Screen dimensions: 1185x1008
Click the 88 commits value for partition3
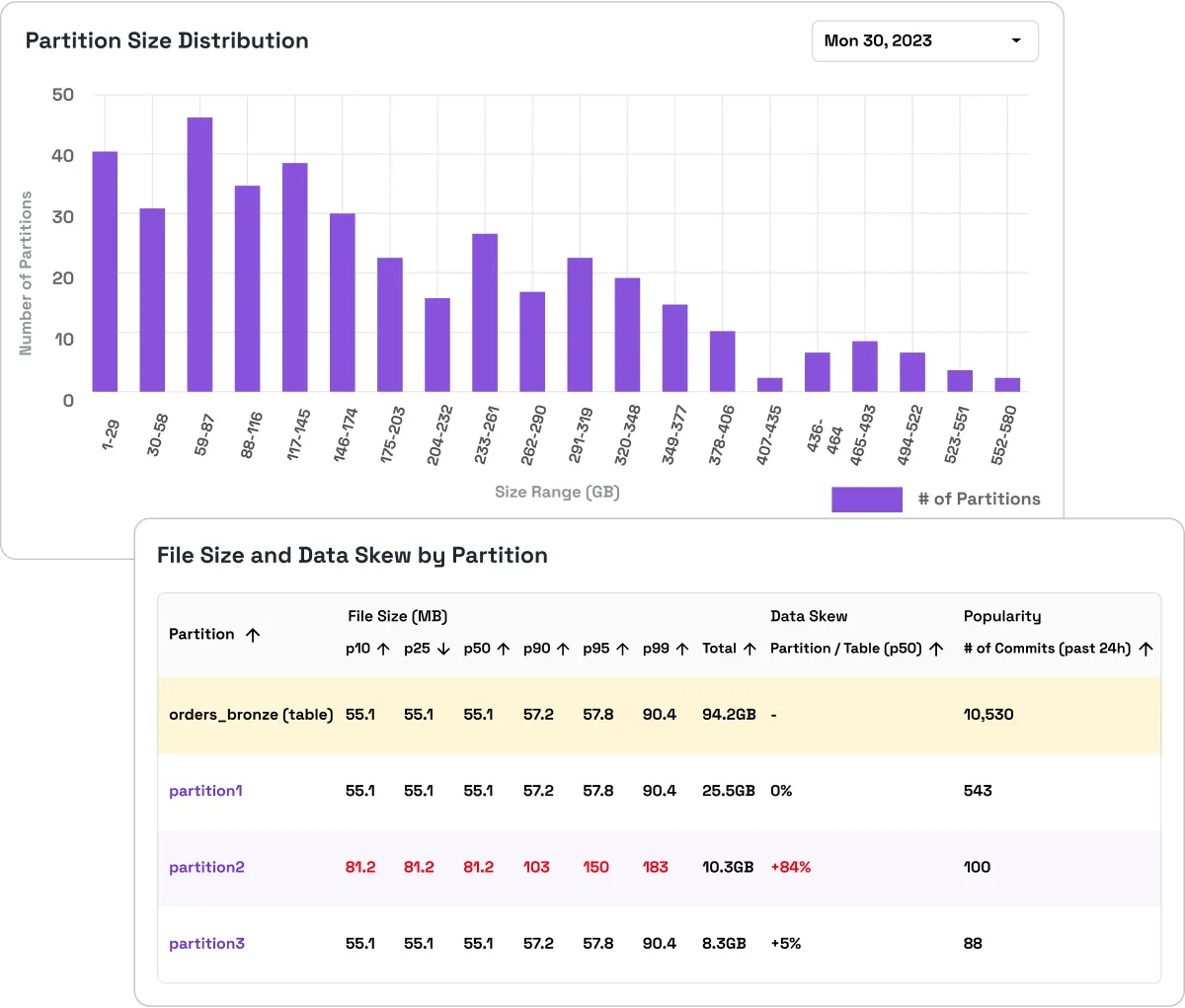pyautogui.click(x=973, y=944)
